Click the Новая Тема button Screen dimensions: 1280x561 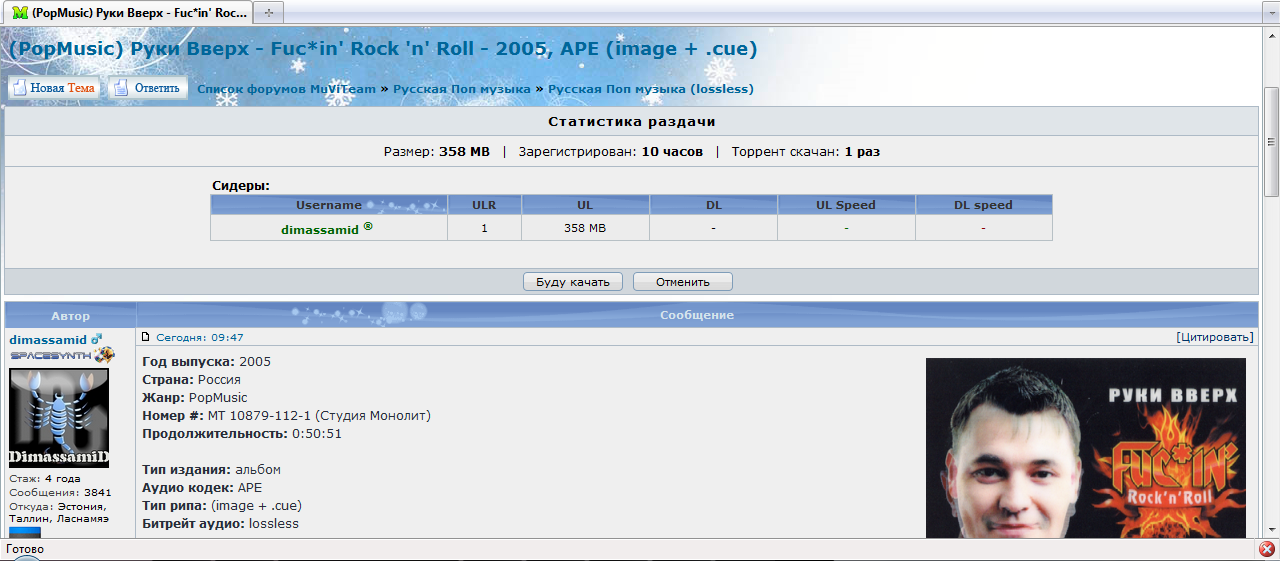click(54, 88)
